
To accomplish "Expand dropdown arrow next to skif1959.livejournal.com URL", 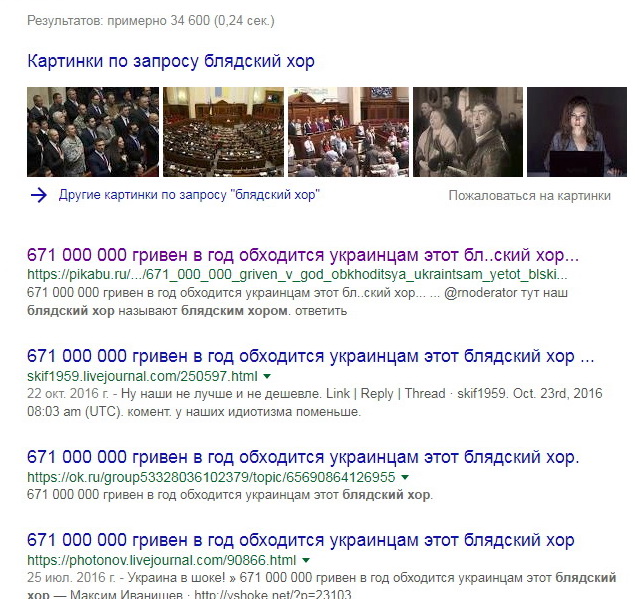I will (267, 376).
